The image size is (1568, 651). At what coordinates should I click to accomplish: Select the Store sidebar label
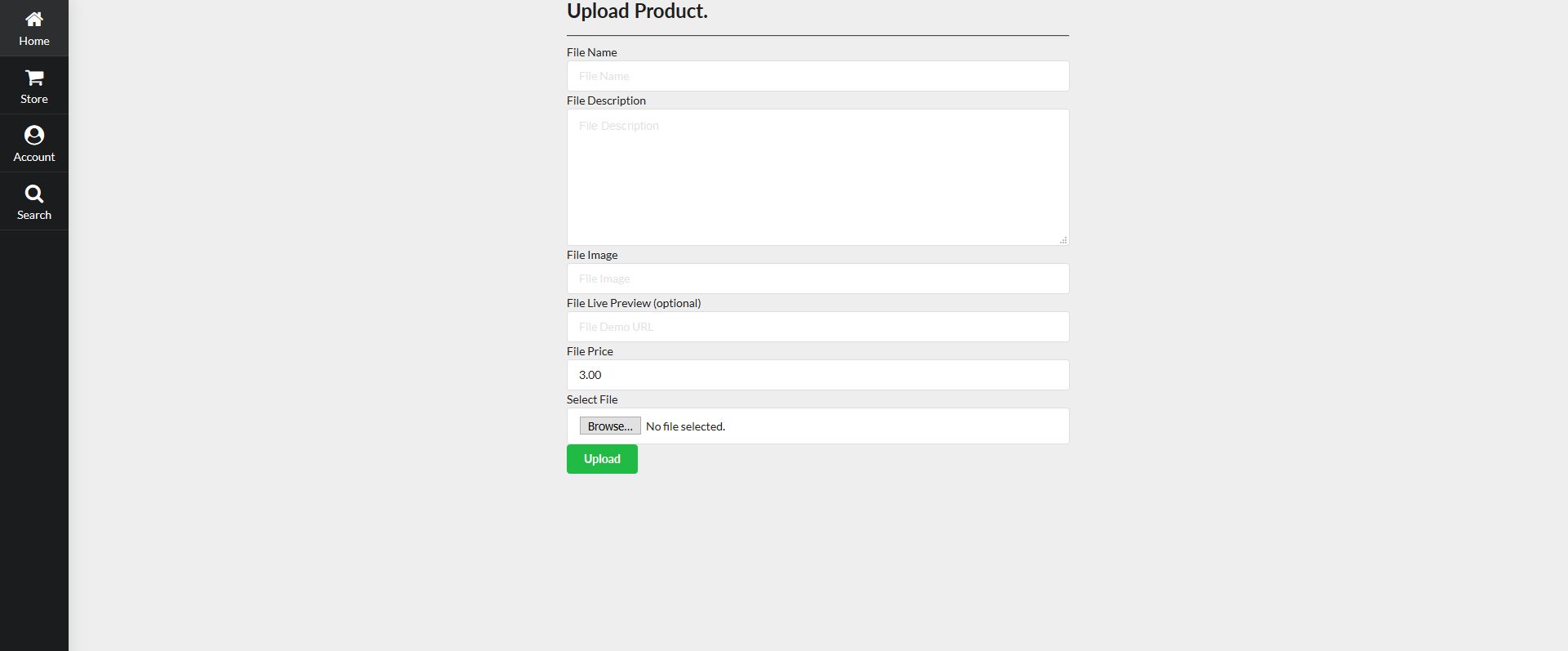point(34,99)
